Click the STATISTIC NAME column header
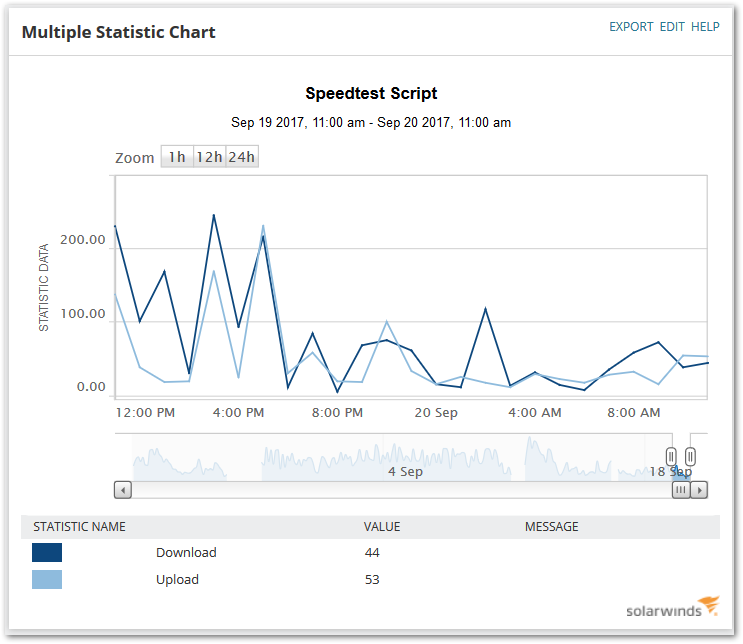 [79, 527]
